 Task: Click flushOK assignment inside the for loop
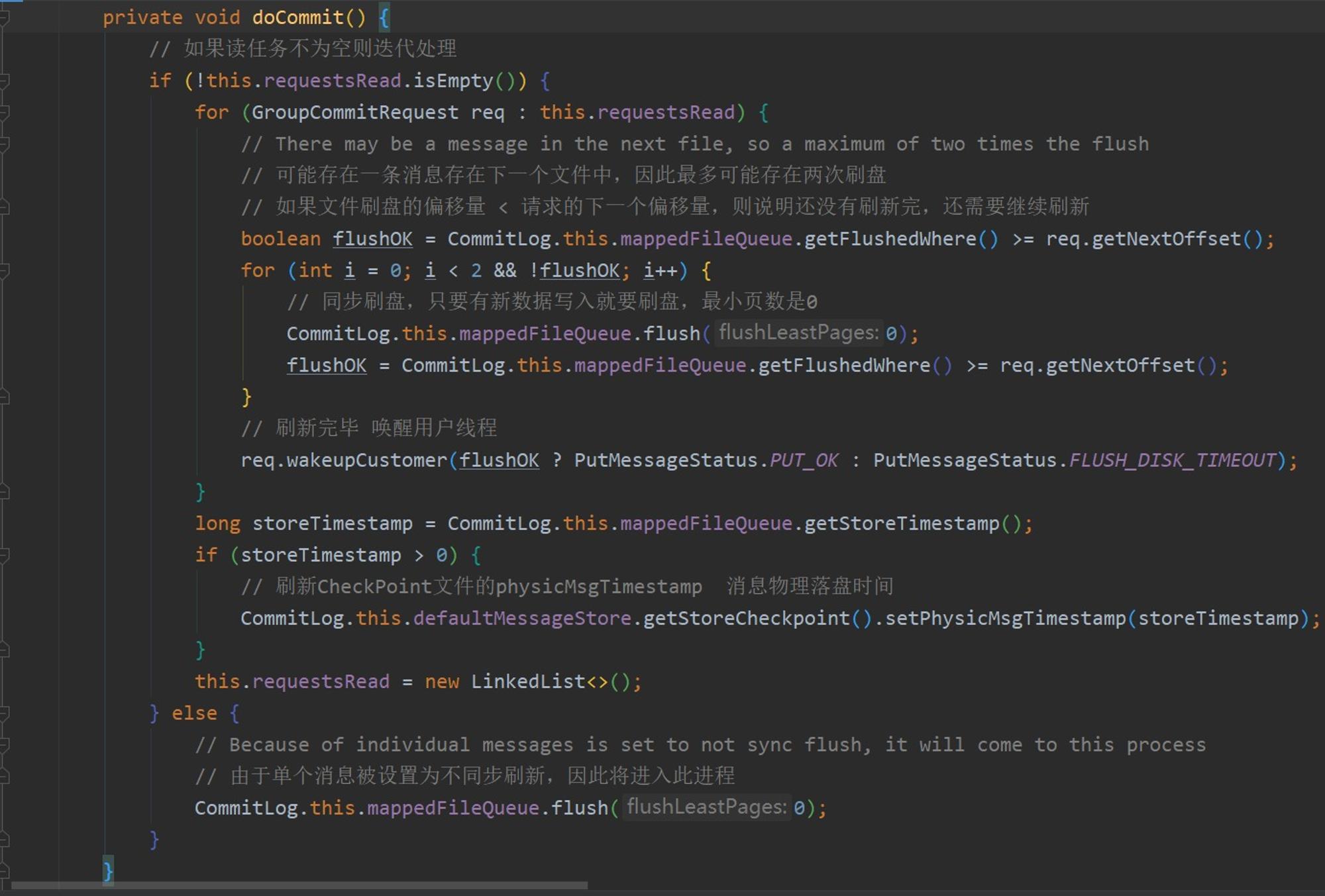(x=327, y=366)
